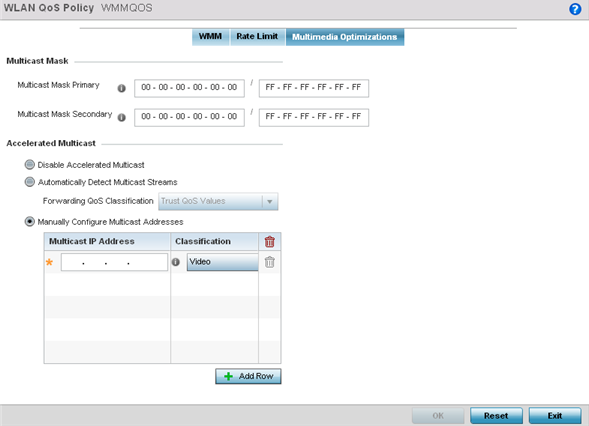Switch to the Rate Limit tab

pyautogui.click(x=257, y=37)
